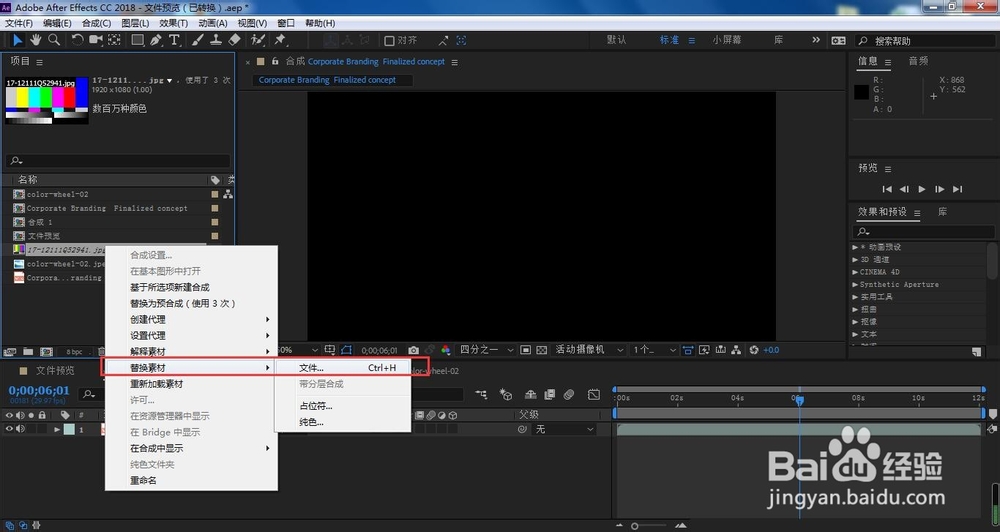Select the Type text tool
This screenshot has height=532, width=1000.
(x=173, y=40)
